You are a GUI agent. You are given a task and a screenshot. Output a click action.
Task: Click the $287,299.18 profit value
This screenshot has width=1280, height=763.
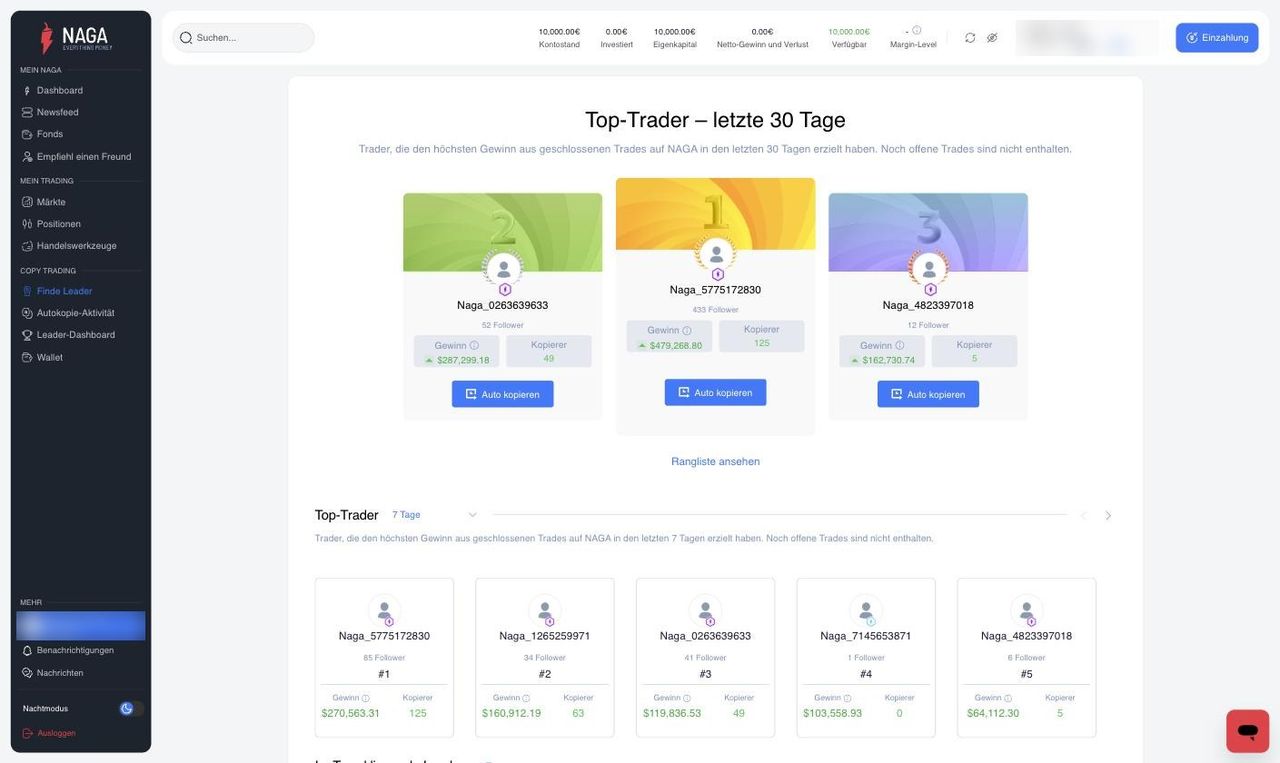click(463, 361)
